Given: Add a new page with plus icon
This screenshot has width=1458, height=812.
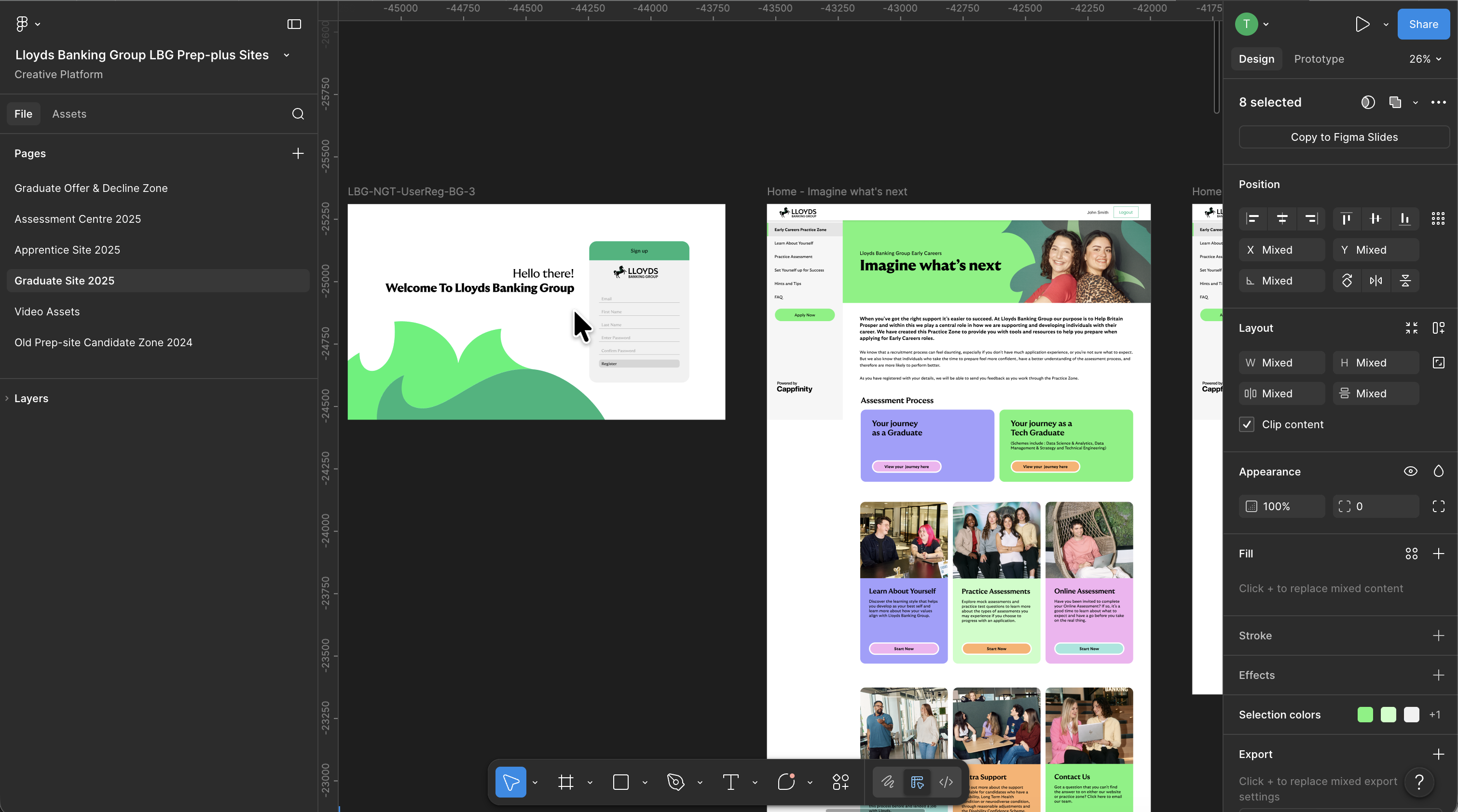Looking at the screenshot, I should pos(298,153).
